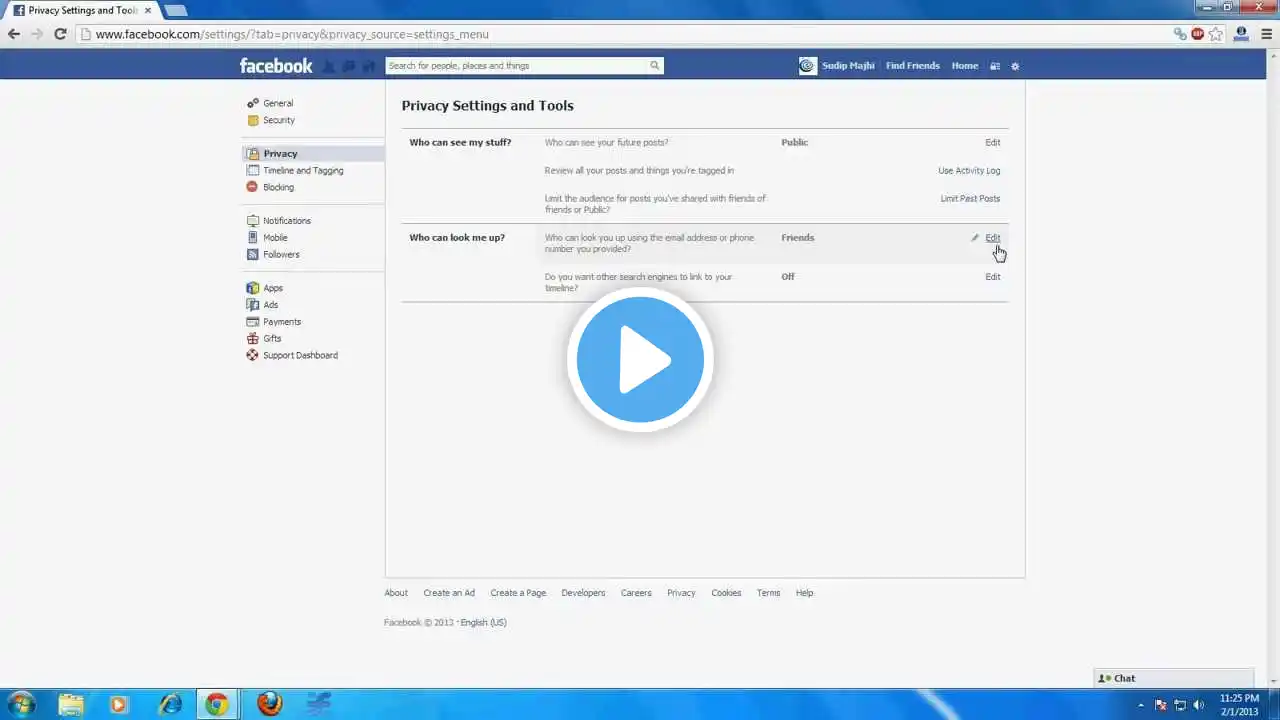The height and width of the screenshot is (720, 1280).
Task: Open Internet Explorer from taskbar
Action: point(170,704)
